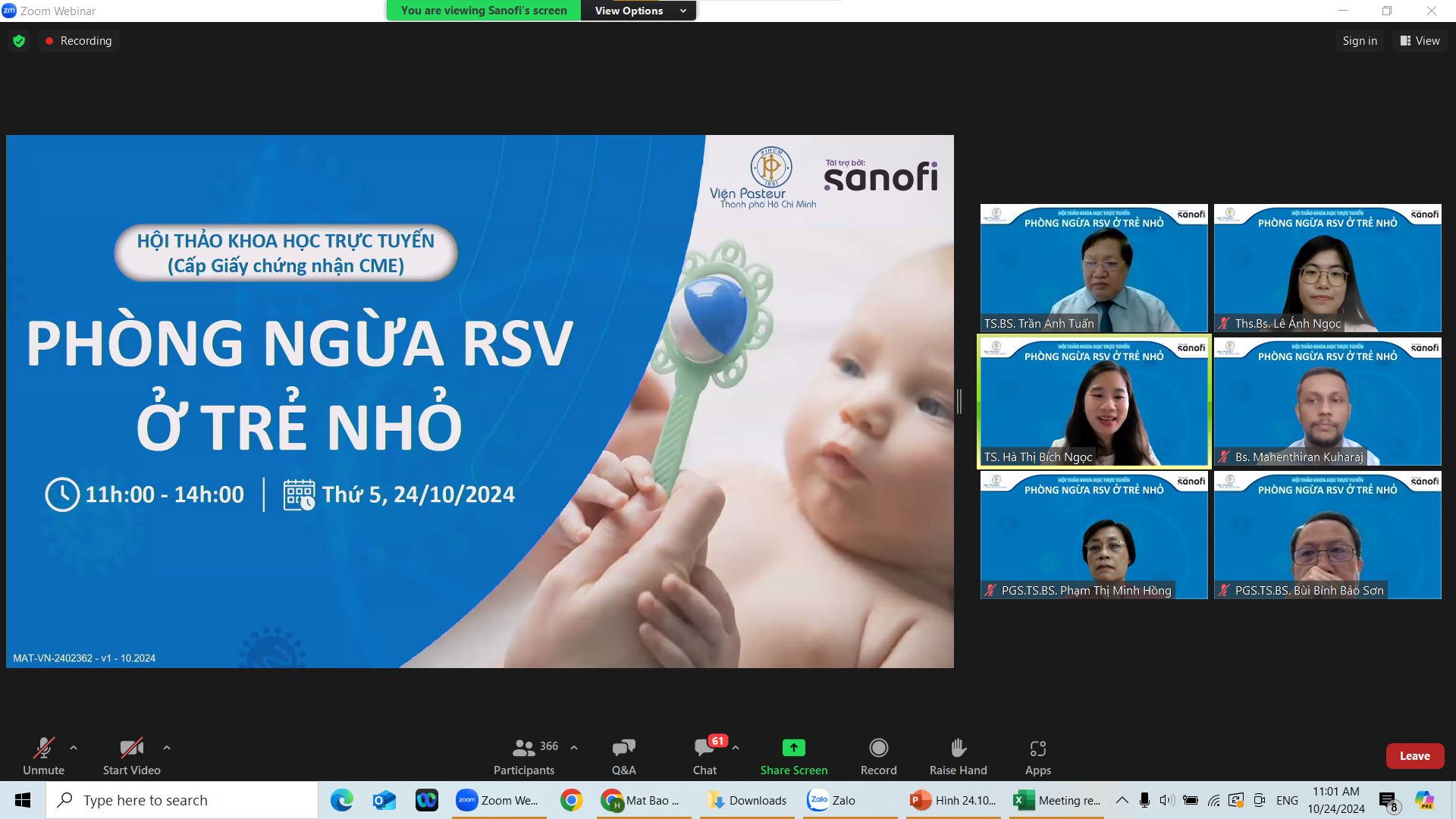Raise Hand in the webinar
Viewport: 1456px width, 819px height.
(x=957, y=755)
